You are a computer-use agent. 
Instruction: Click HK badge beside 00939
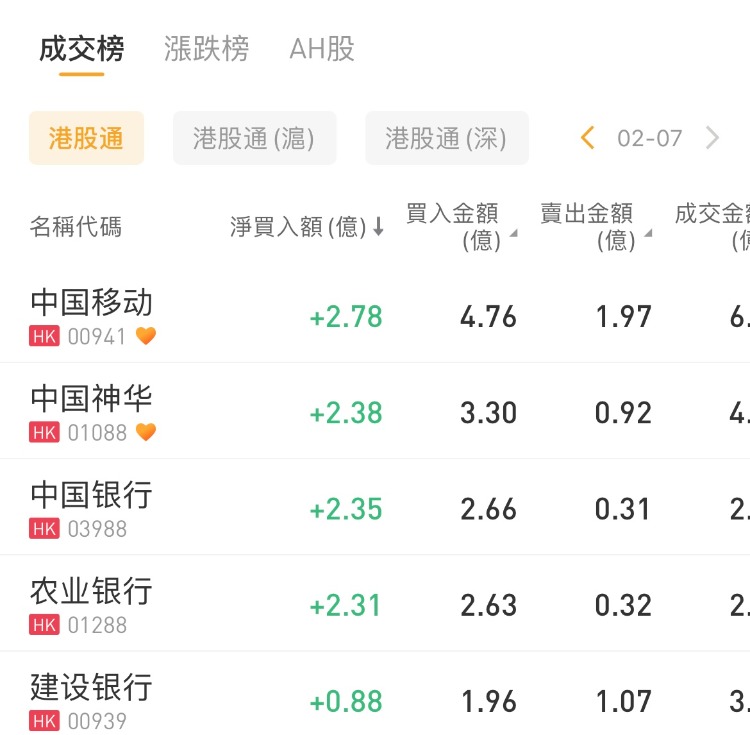click(45, 720)
